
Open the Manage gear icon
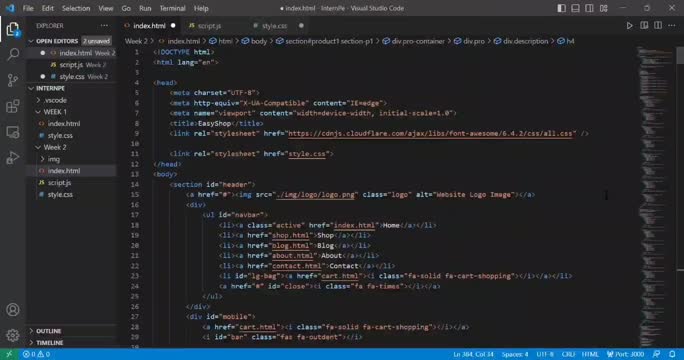click(x=13, y=335)
